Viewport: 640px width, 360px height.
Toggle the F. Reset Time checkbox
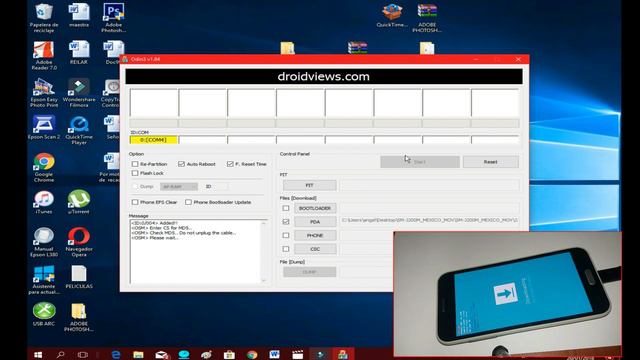click(230, 164)
